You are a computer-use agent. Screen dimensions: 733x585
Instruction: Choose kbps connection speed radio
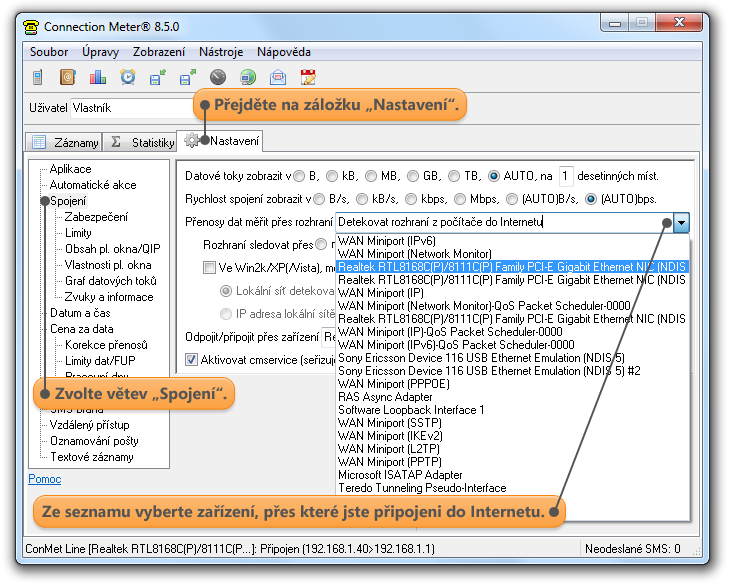point(411,200)
